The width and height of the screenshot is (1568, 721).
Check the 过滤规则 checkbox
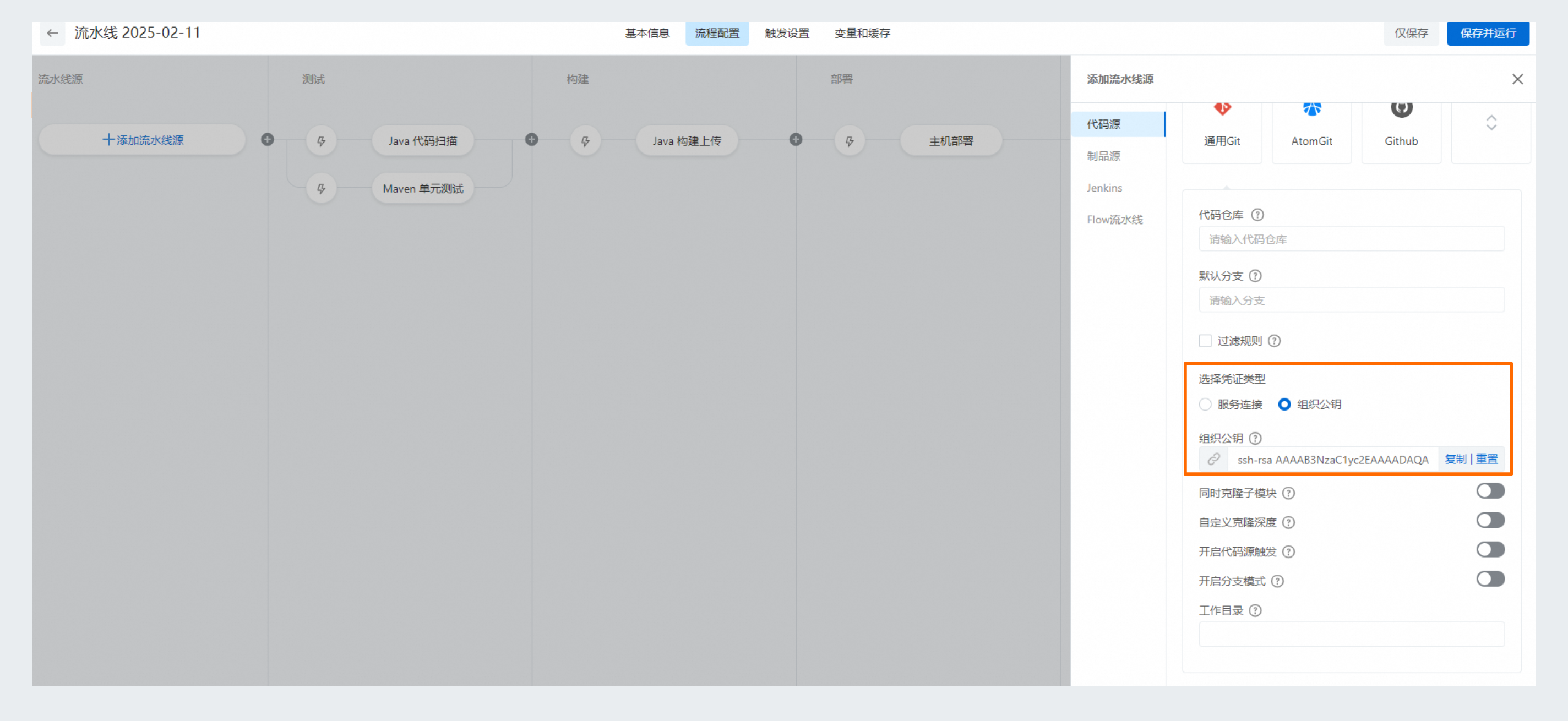tap(1205, 341)
